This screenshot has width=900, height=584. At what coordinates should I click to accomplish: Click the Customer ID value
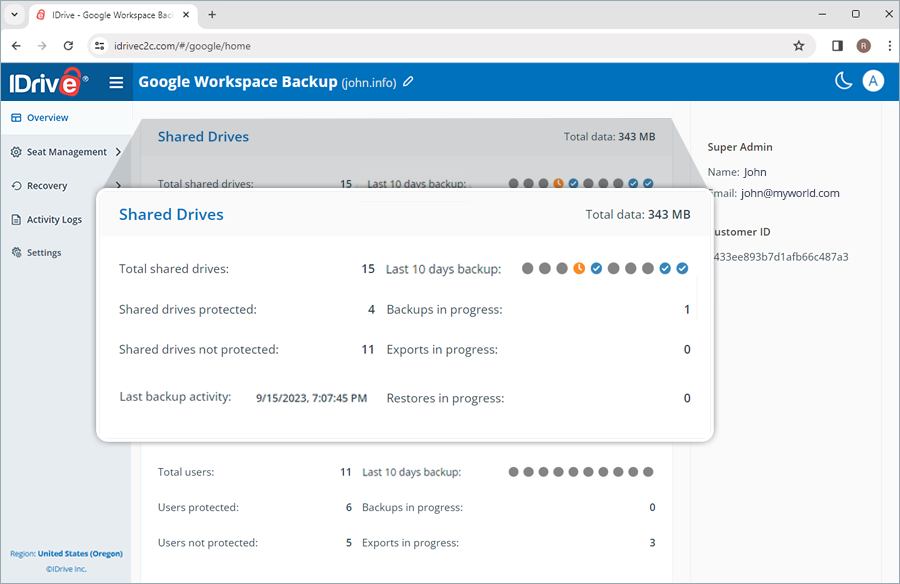tap(781, 257)
